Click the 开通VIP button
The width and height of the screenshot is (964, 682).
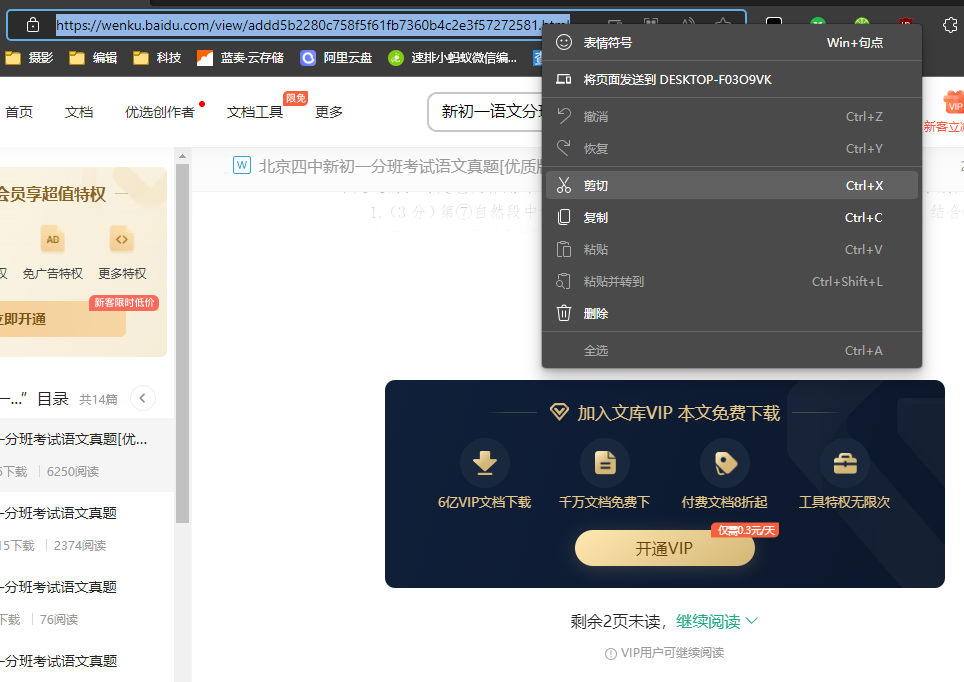tap(665, 548)
